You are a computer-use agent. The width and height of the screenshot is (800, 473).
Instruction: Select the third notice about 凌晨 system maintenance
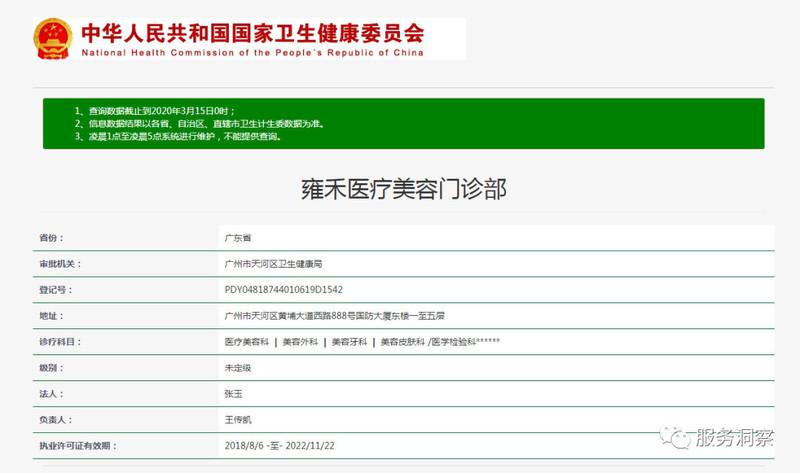177,137
